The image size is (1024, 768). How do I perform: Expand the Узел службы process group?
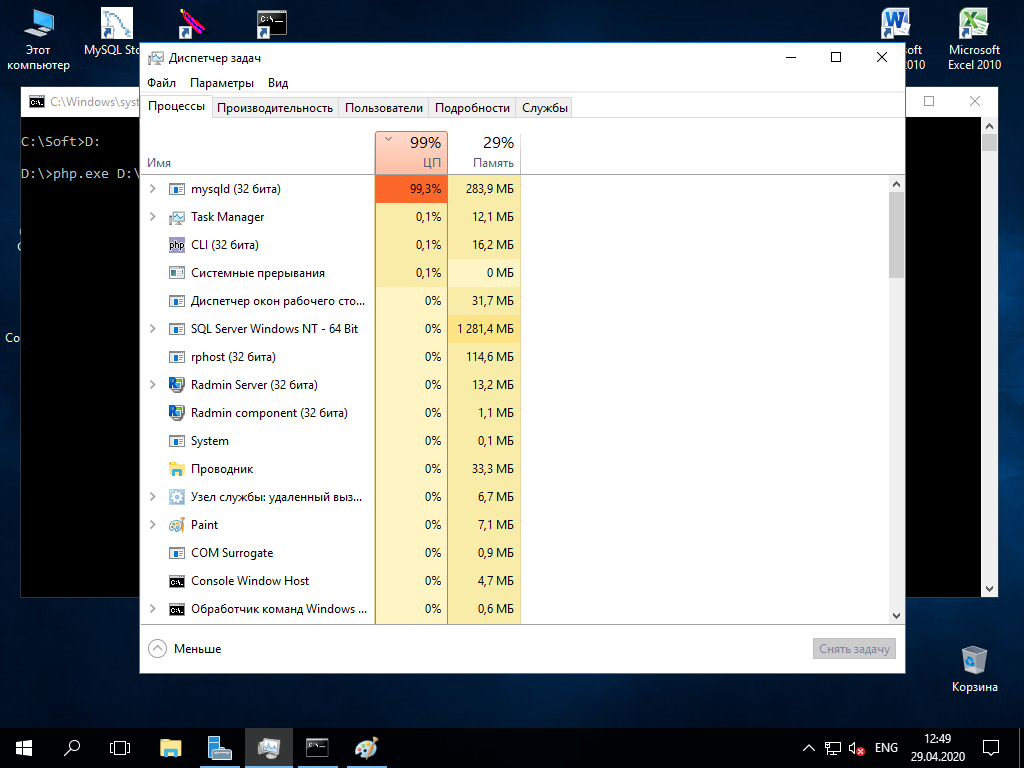(153, 497)
